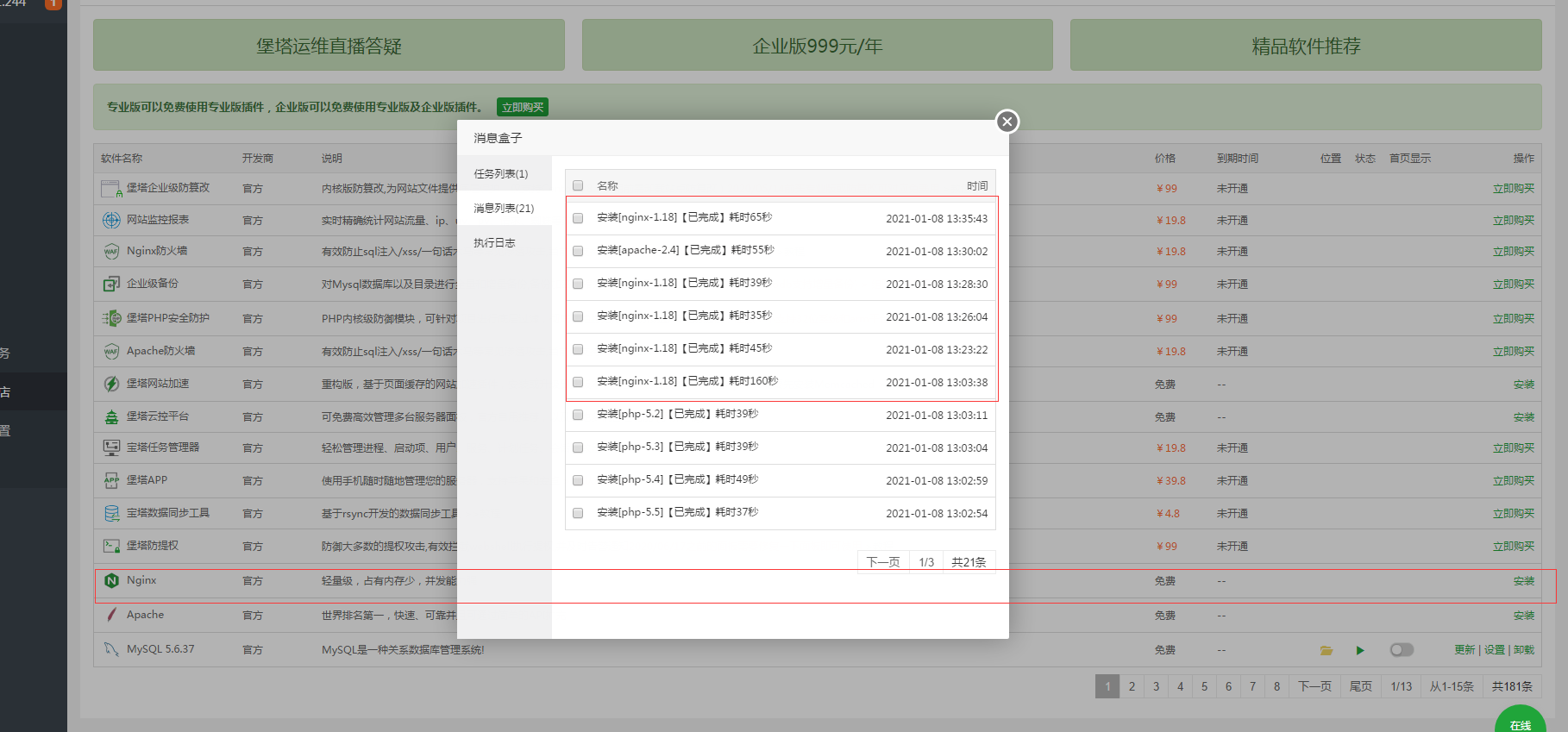Screen dimensions: 1568x732
Task: Click the 堡塔运维直播答疑 banner
Action: (329, 46)
